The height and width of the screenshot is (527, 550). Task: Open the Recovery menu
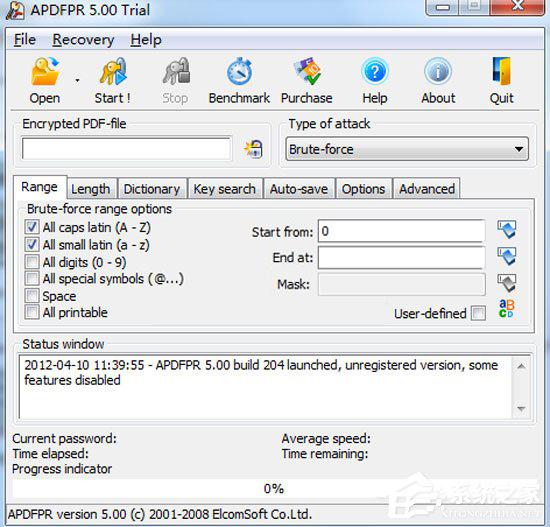pyautogui.click(x=83, y=40)
